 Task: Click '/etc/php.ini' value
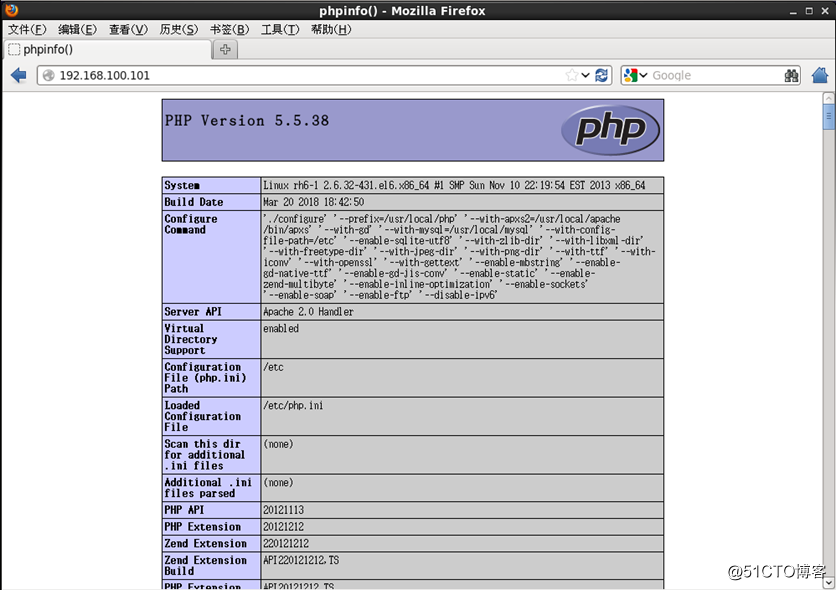[293, 406]
